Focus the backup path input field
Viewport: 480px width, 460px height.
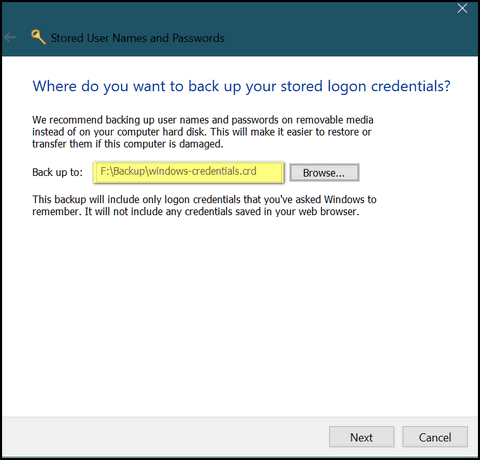click(x=189, y=172)
